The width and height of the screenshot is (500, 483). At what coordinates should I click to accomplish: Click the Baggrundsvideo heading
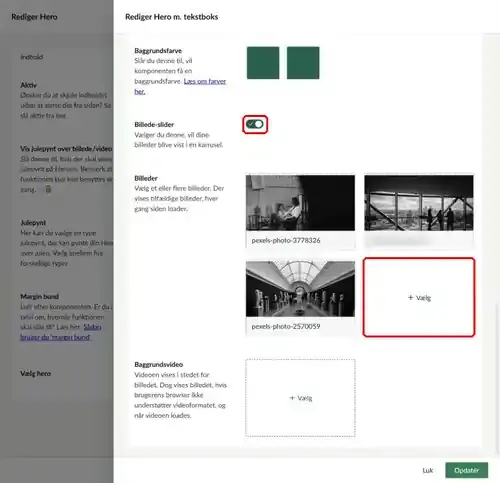click(x=159, y=364)
